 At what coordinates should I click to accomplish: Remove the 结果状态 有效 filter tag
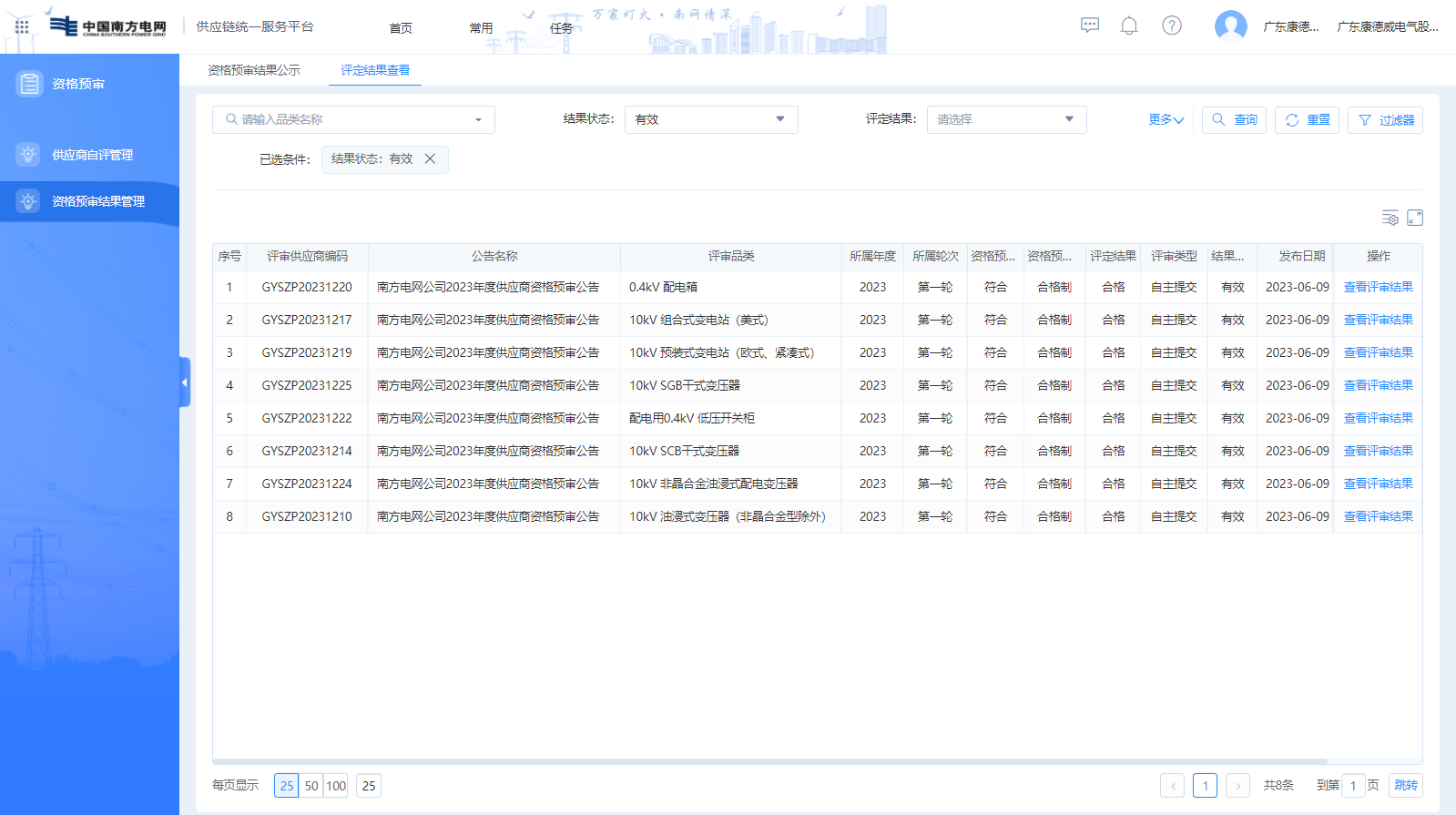point(430,158)
